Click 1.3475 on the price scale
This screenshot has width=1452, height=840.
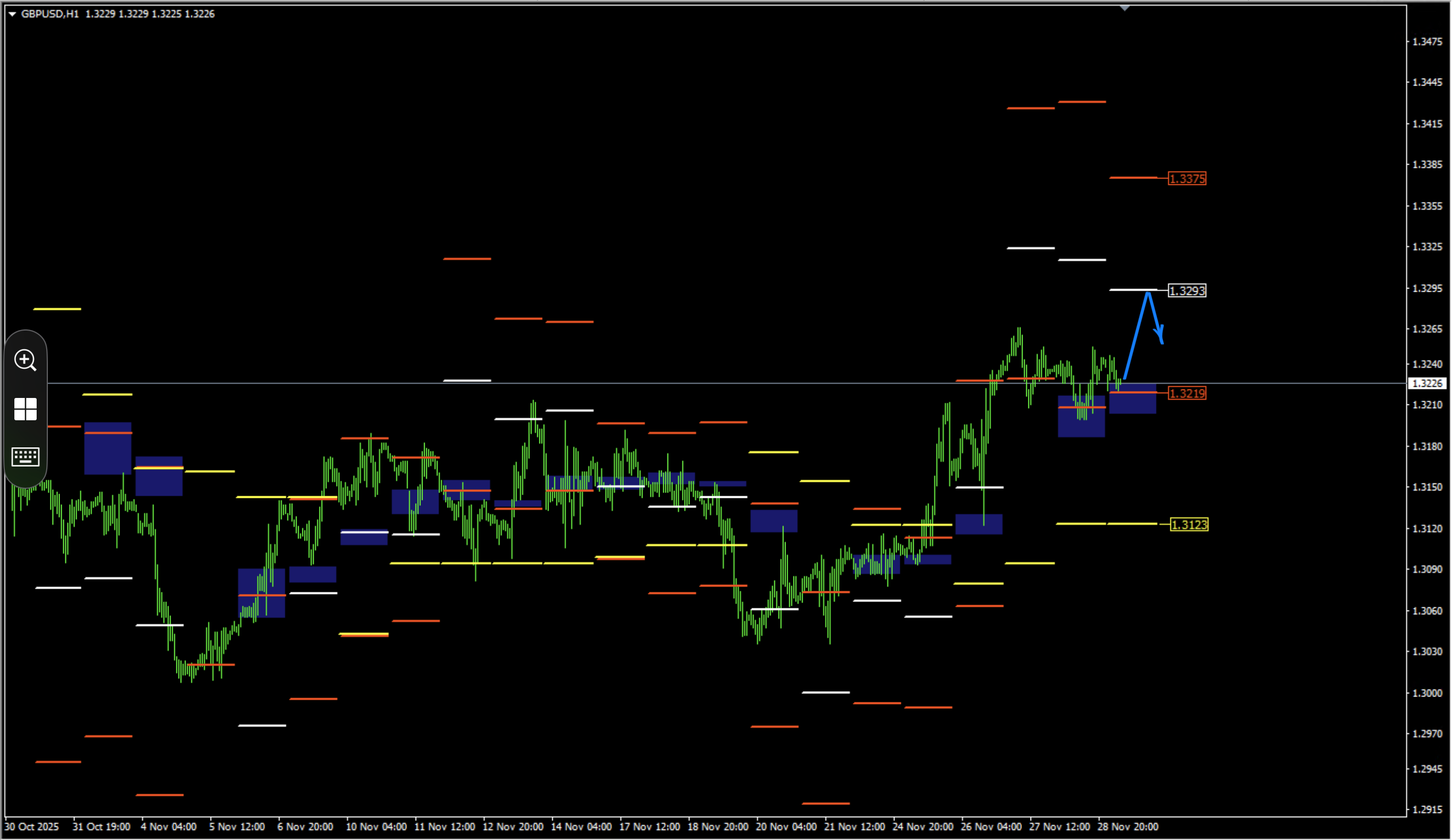click(x=1427, y=41)
